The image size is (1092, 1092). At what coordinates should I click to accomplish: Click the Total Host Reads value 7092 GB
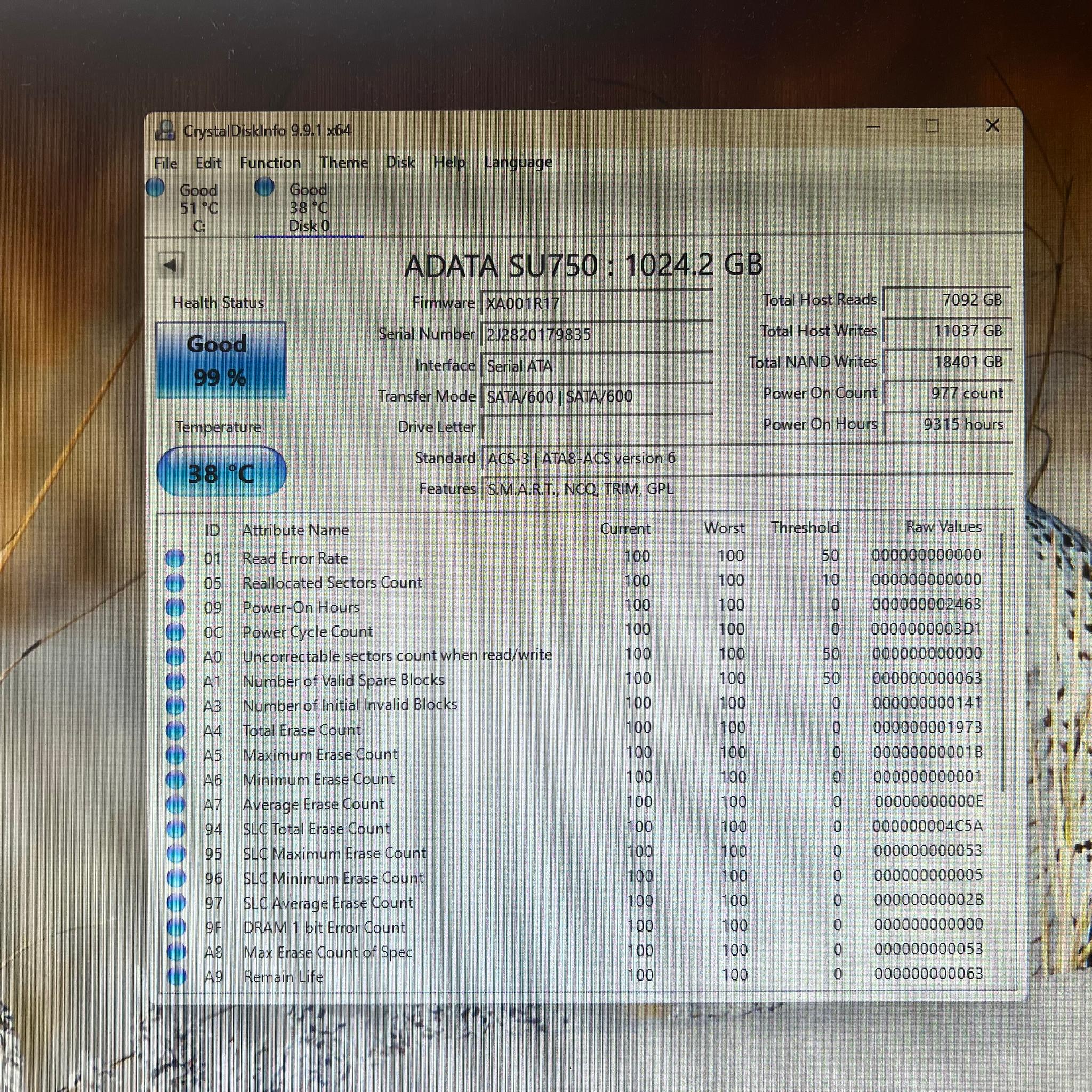948,300
